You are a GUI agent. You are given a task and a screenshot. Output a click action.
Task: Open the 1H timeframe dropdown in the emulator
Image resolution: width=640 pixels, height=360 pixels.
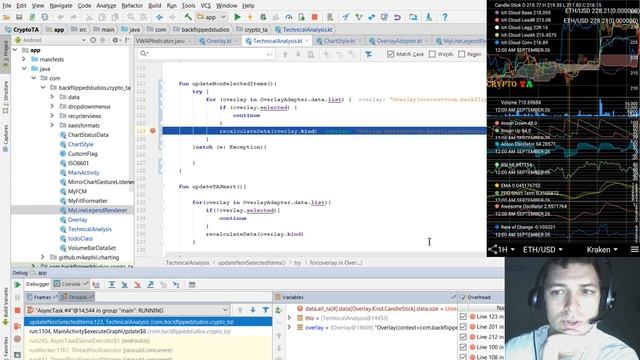coord(507,249)
